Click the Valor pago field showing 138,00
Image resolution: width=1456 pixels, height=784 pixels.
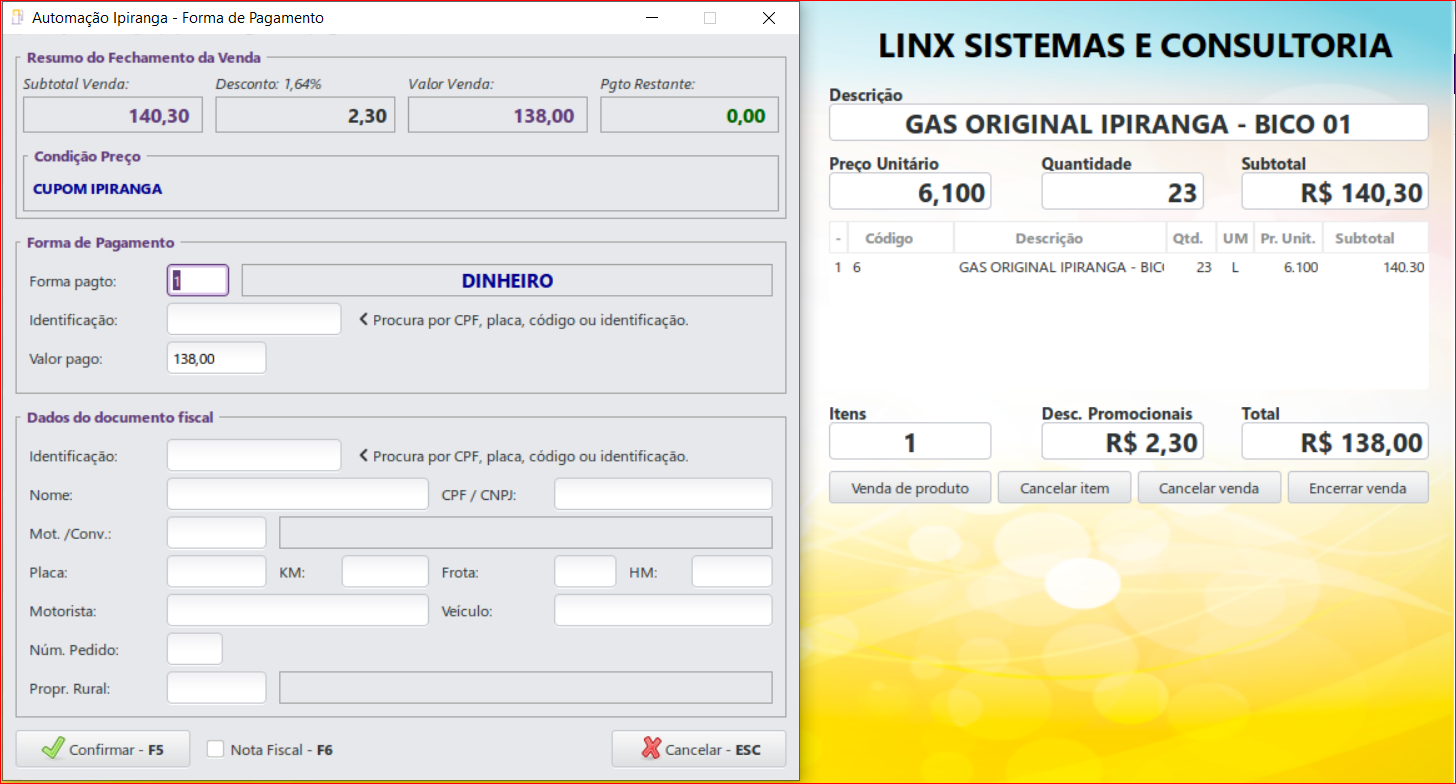pos(216,358)
